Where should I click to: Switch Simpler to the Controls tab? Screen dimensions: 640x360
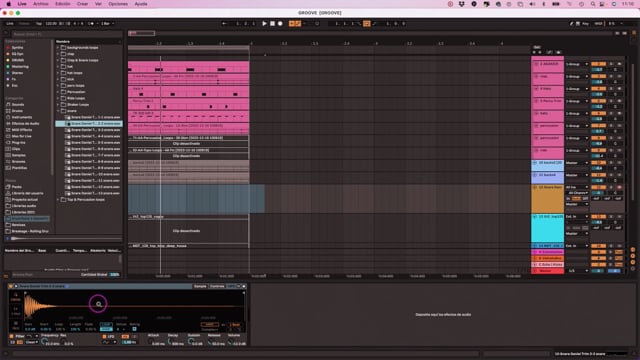[217, 286]
